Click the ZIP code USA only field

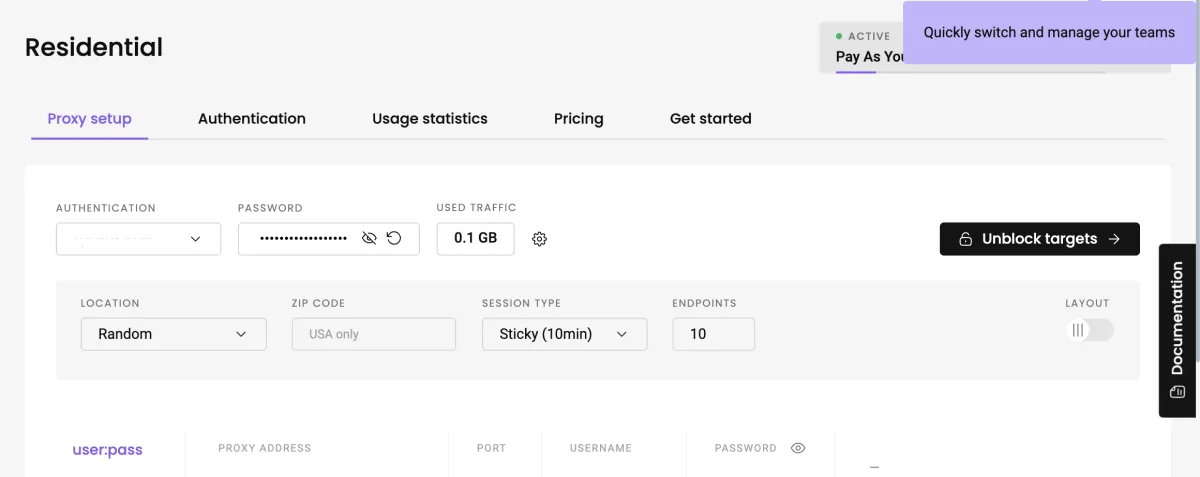coord(374,334)
